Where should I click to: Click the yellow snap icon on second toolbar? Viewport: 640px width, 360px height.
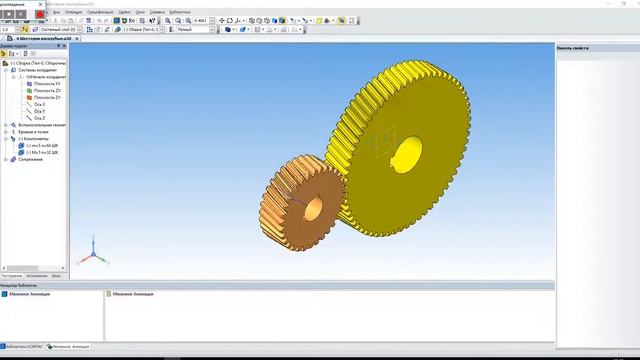tap(25, 29)
